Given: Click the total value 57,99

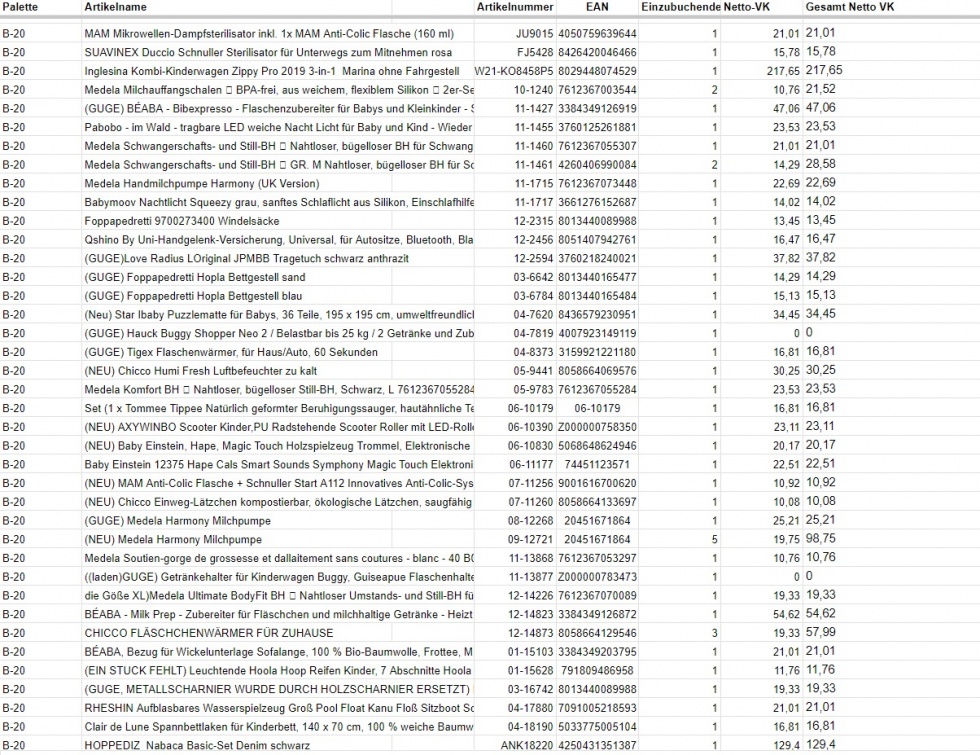Looking at the screenshot, I should tap(821, 632).
